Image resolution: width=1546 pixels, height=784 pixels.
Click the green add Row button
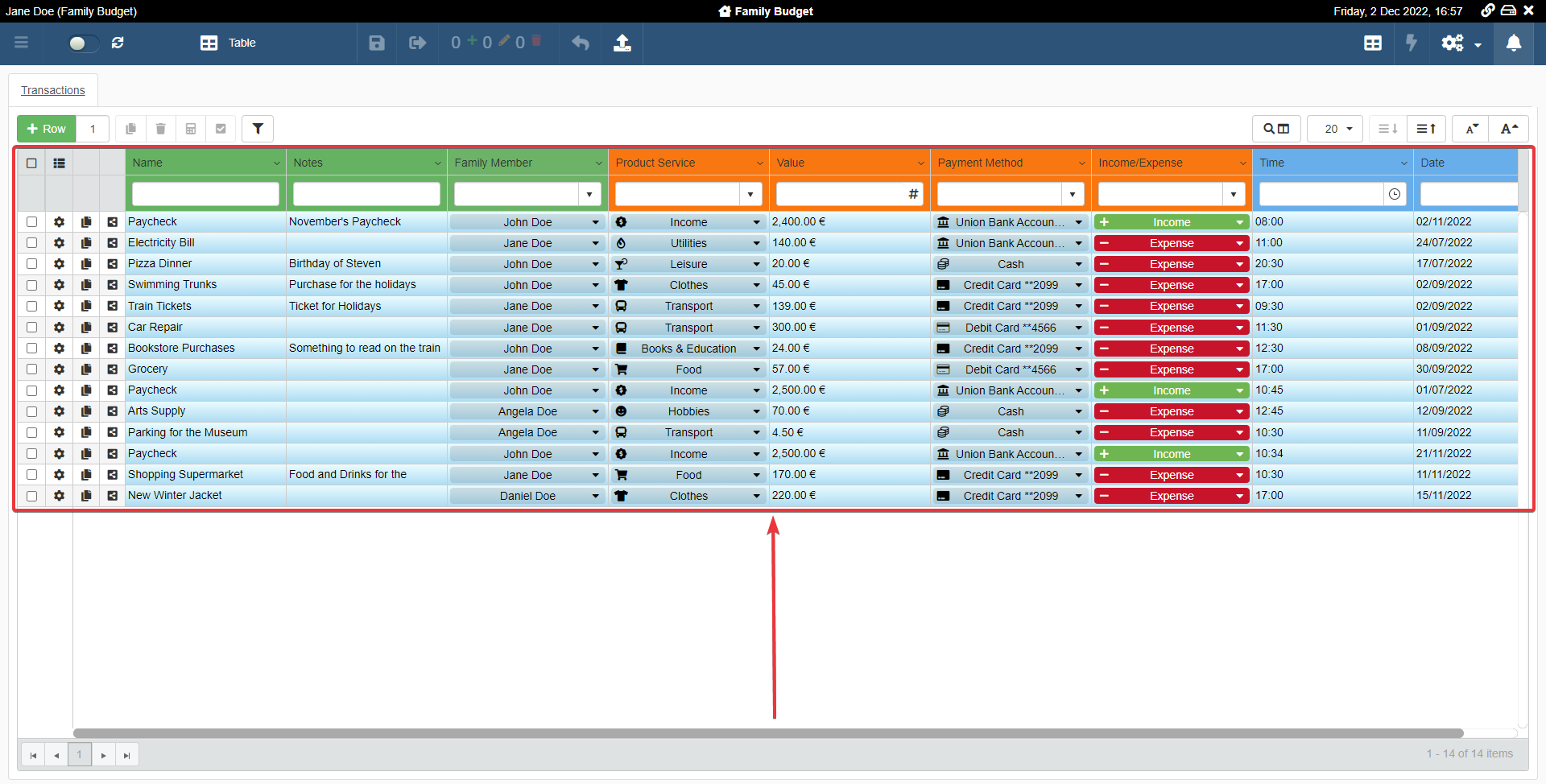tap(47, 129)
